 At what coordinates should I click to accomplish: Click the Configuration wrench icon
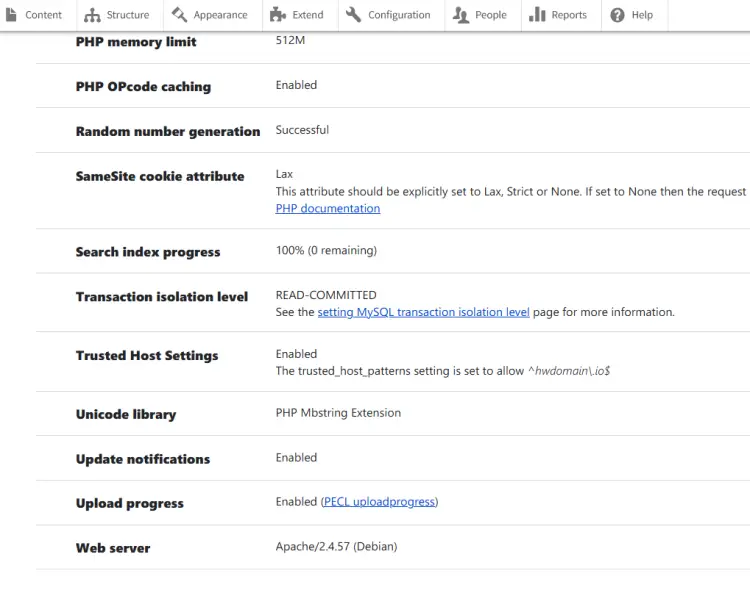pyautogui.click(x=353, y=15)
